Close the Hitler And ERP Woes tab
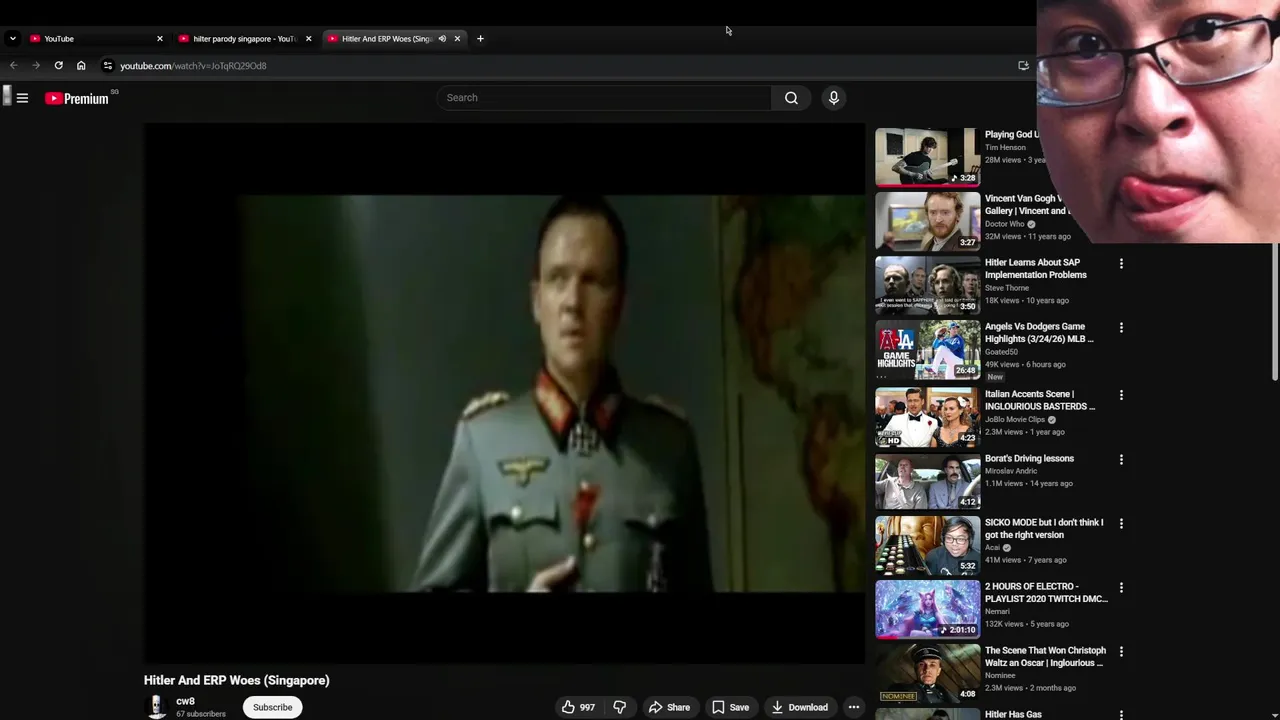Viewport: 1280px width, 720px height. point(457,39)
